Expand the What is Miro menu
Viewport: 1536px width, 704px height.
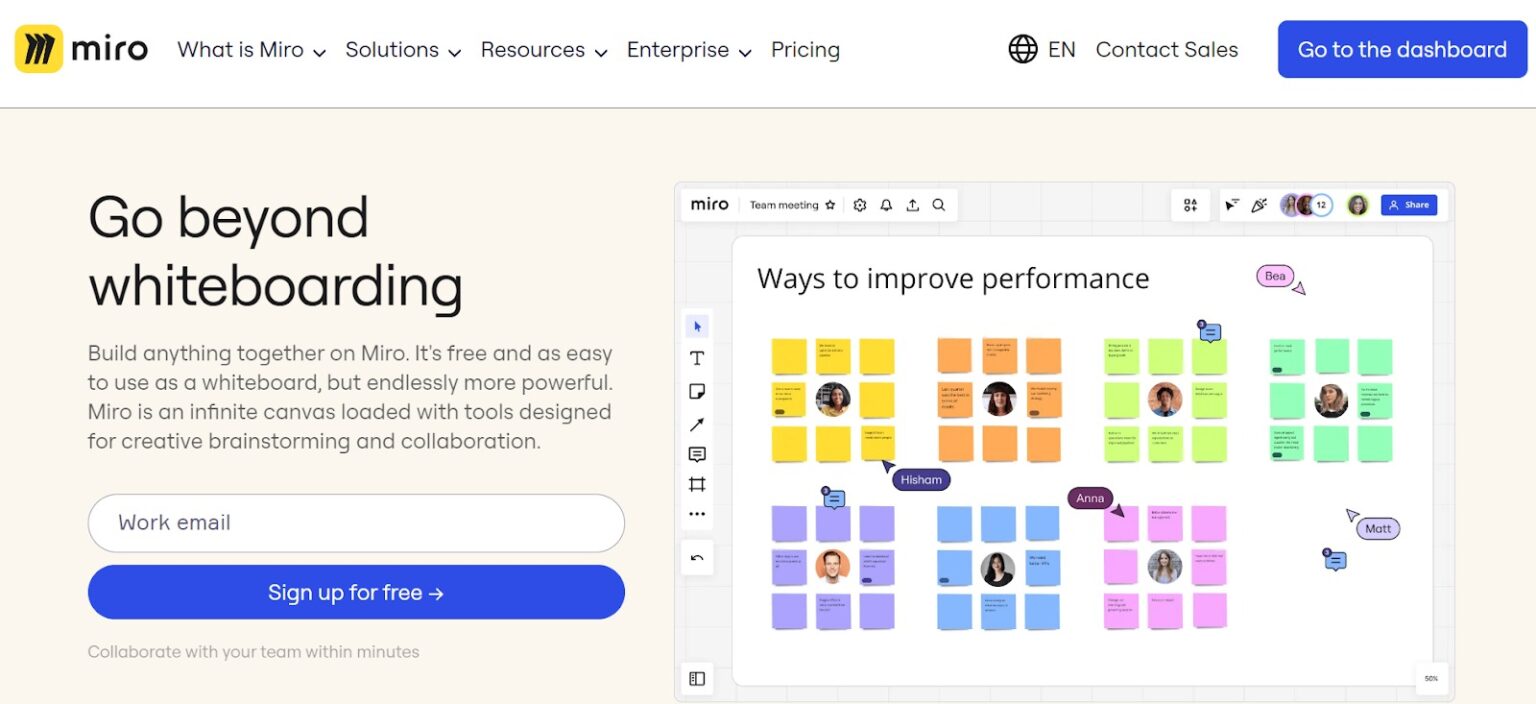tap(251, 50)
